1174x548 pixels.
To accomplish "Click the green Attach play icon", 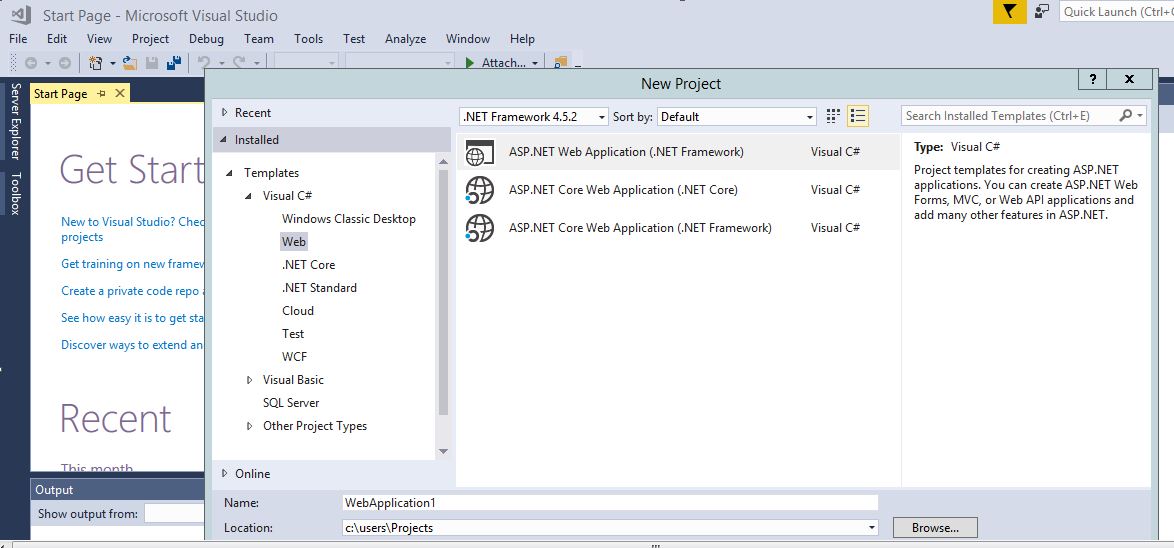I will pos(469,63).
